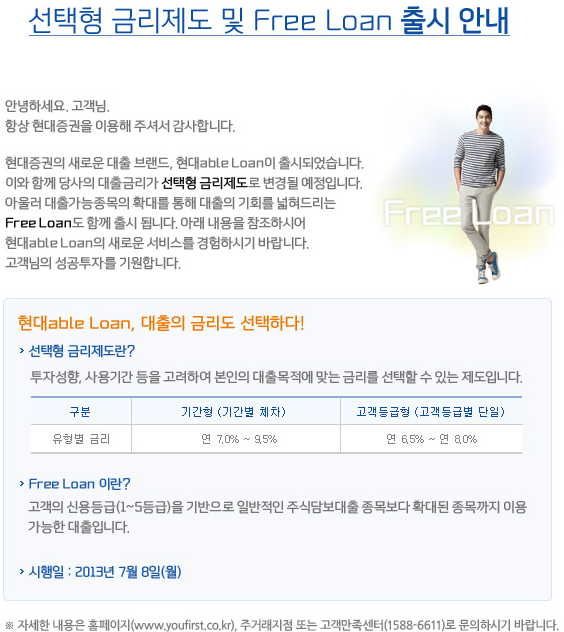Click the '선택형 금리제도란?' heading
Viewport: 564px width, 632px height.
pos(81,351)
